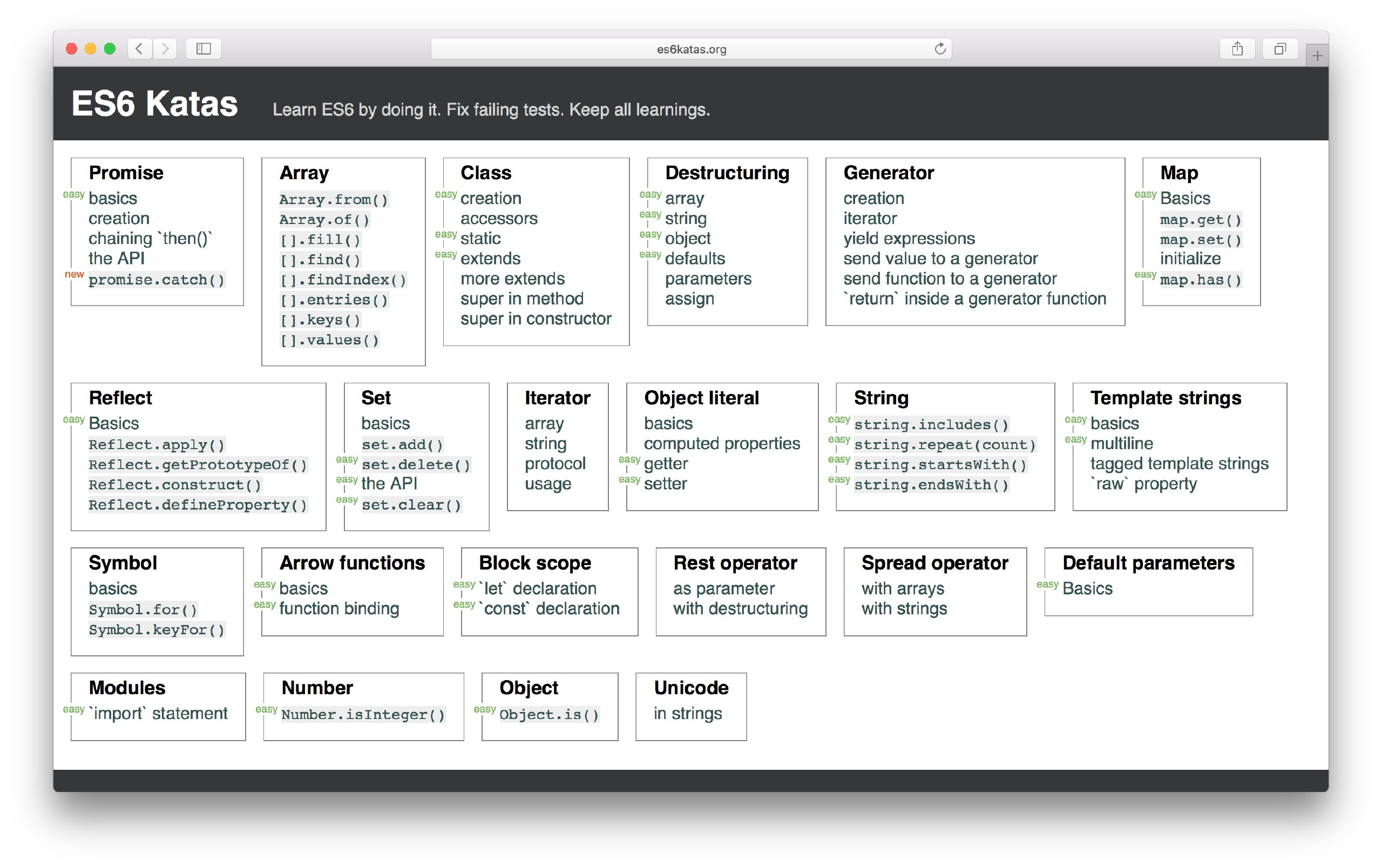Open map.get() kata
1382x868 pixels.
pos(1201,220)
